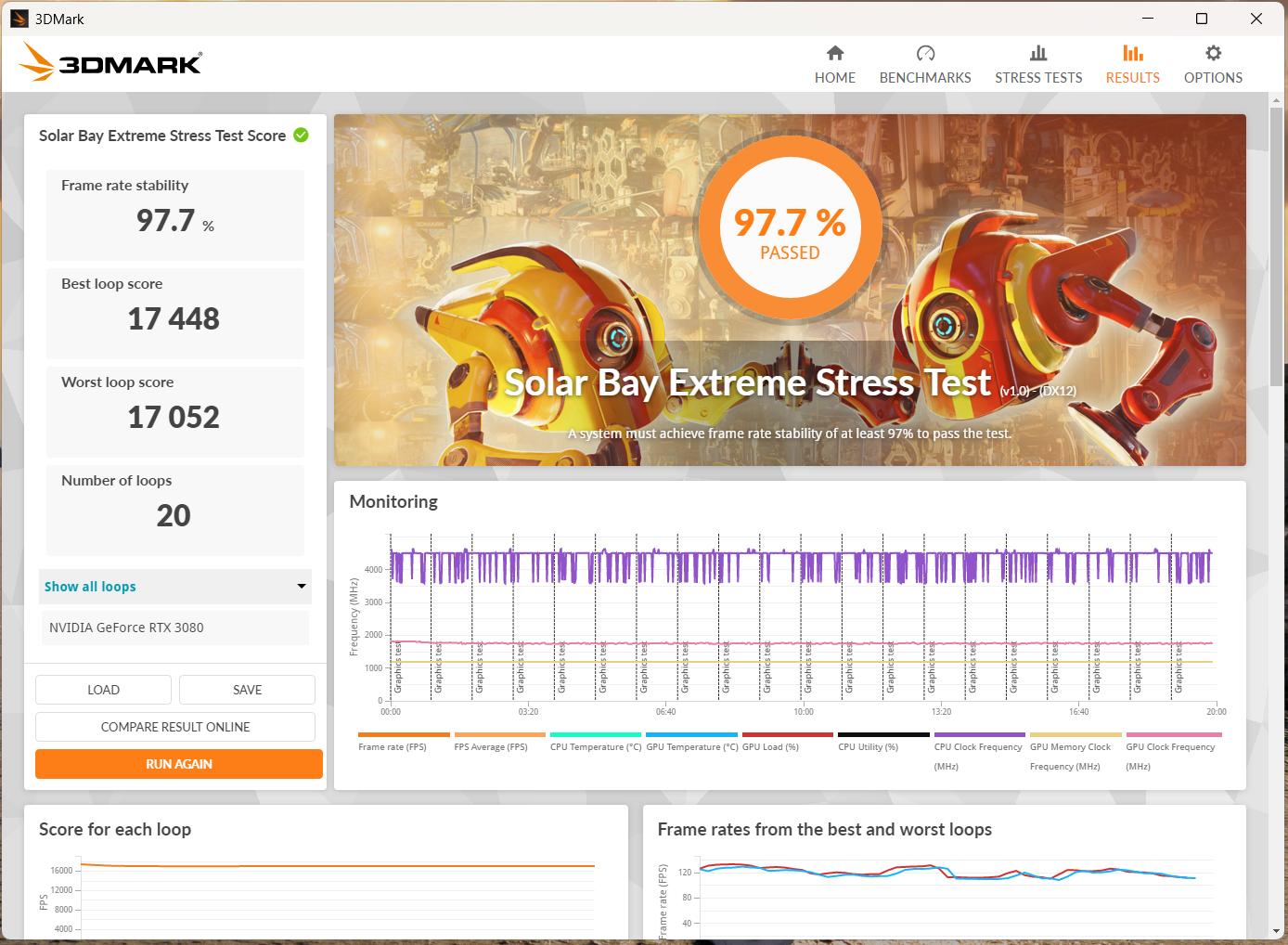Click the Number of loops value 20

click(174, 515)
